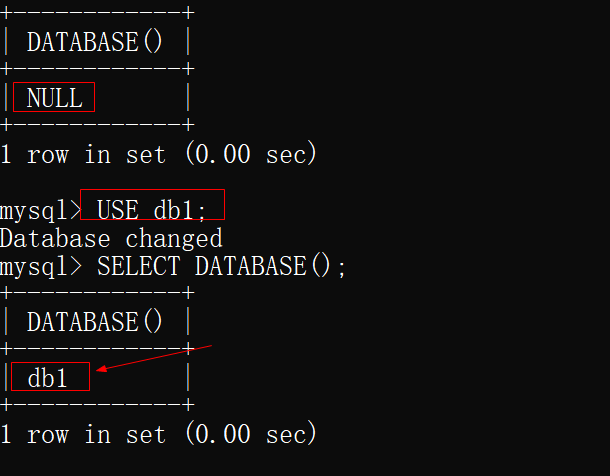Click the second DATABASE() column header
The width and height of the screenshot is (610, 476).
click(95, 322)
